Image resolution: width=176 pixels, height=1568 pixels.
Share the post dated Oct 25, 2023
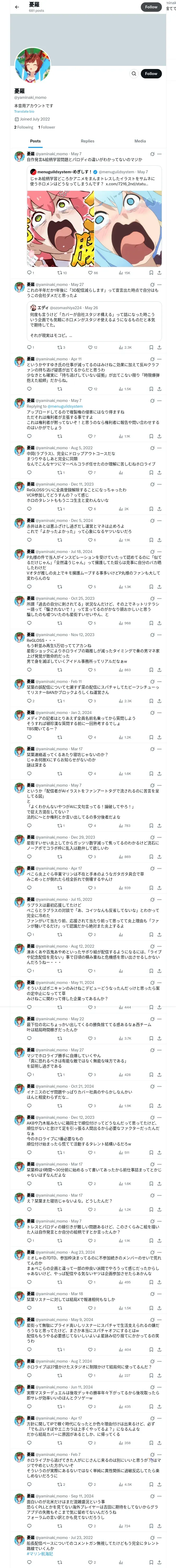[x=159, y=623]
